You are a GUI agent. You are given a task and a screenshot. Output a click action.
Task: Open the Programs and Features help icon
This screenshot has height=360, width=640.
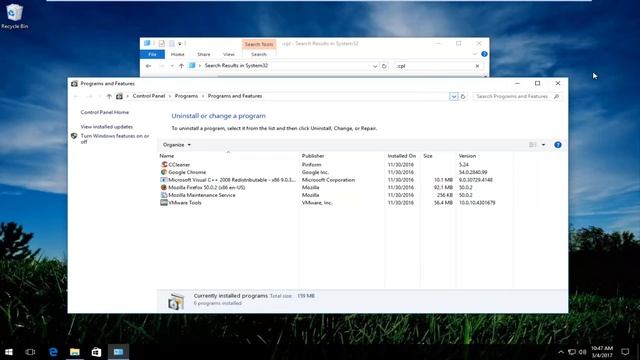pos(558,145)
